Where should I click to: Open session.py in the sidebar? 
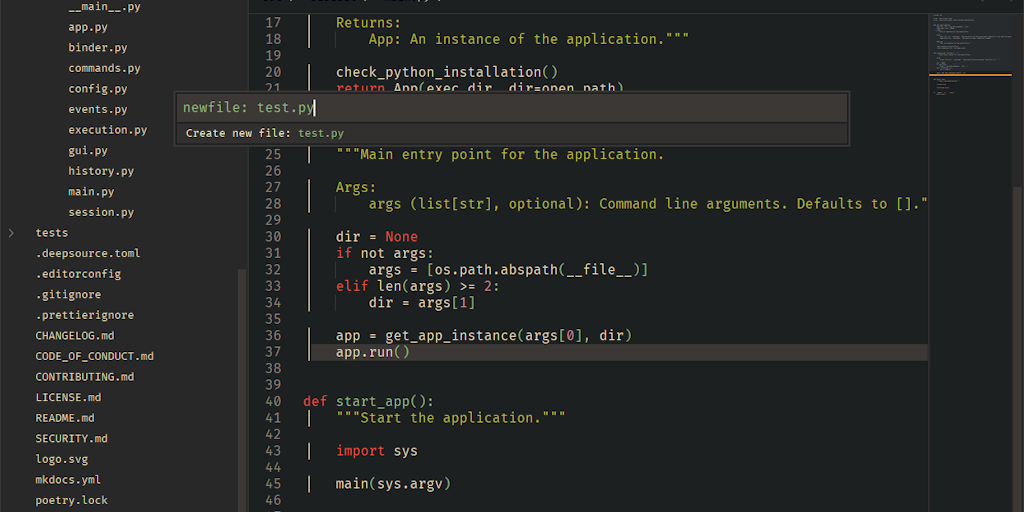[x=100, y=212]
